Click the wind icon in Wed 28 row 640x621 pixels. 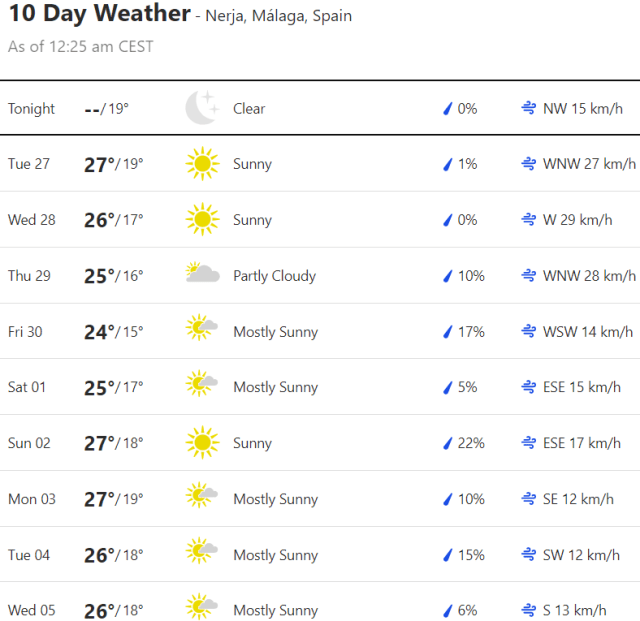click(x=528, y=220)
